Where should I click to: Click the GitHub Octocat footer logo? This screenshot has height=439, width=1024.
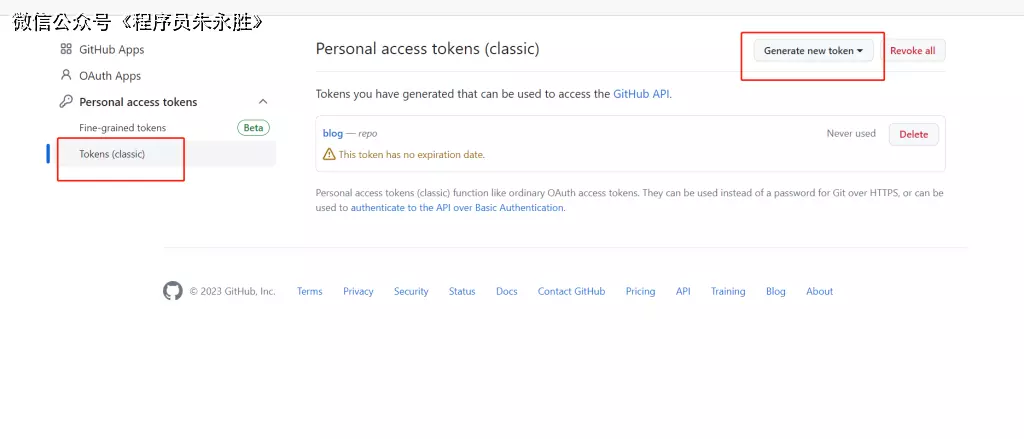coord(173,291)
